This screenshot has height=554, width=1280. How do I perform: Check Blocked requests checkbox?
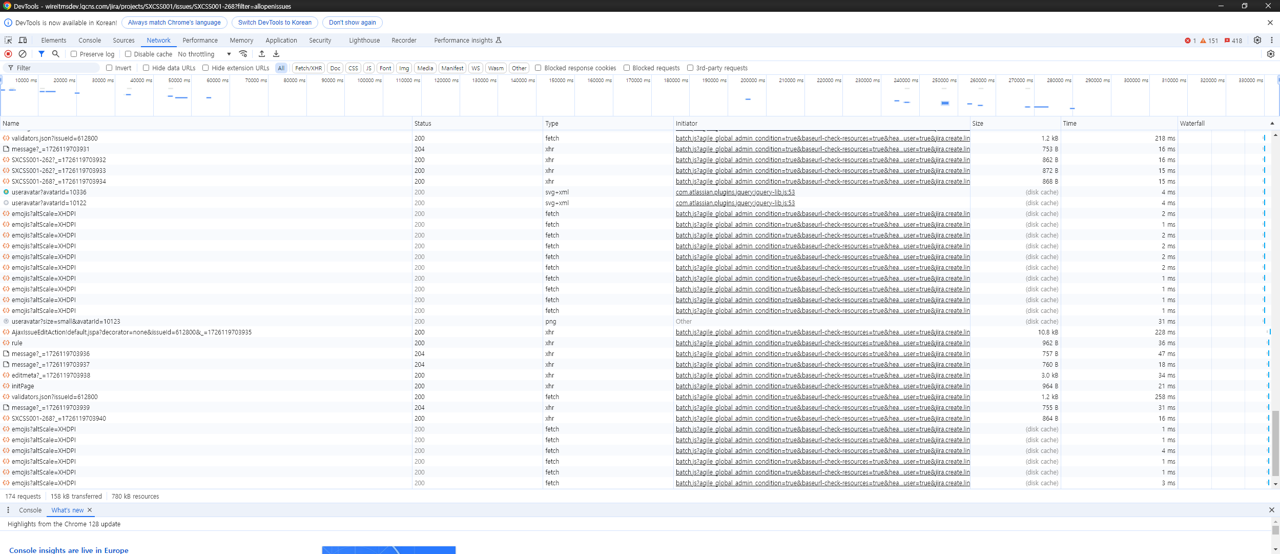point(627,68)
